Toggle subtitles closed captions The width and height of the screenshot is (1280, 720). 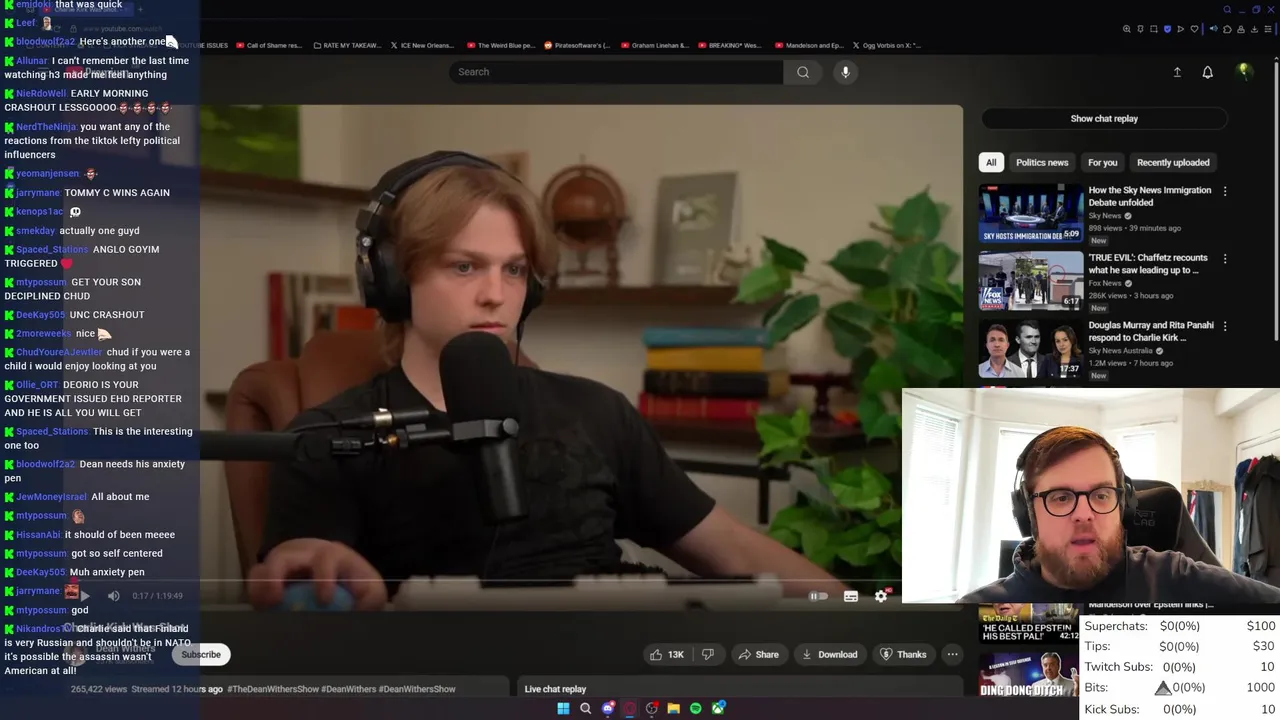[851, 596]
